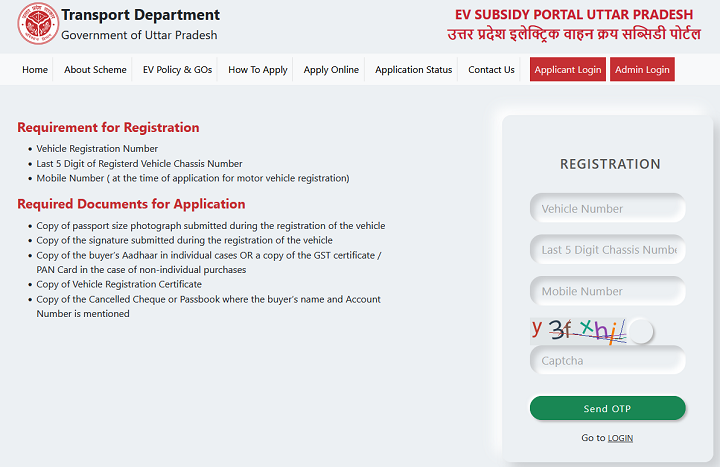
Task: Click the Hindi portal title heading
Action: [x=574, y=34]
